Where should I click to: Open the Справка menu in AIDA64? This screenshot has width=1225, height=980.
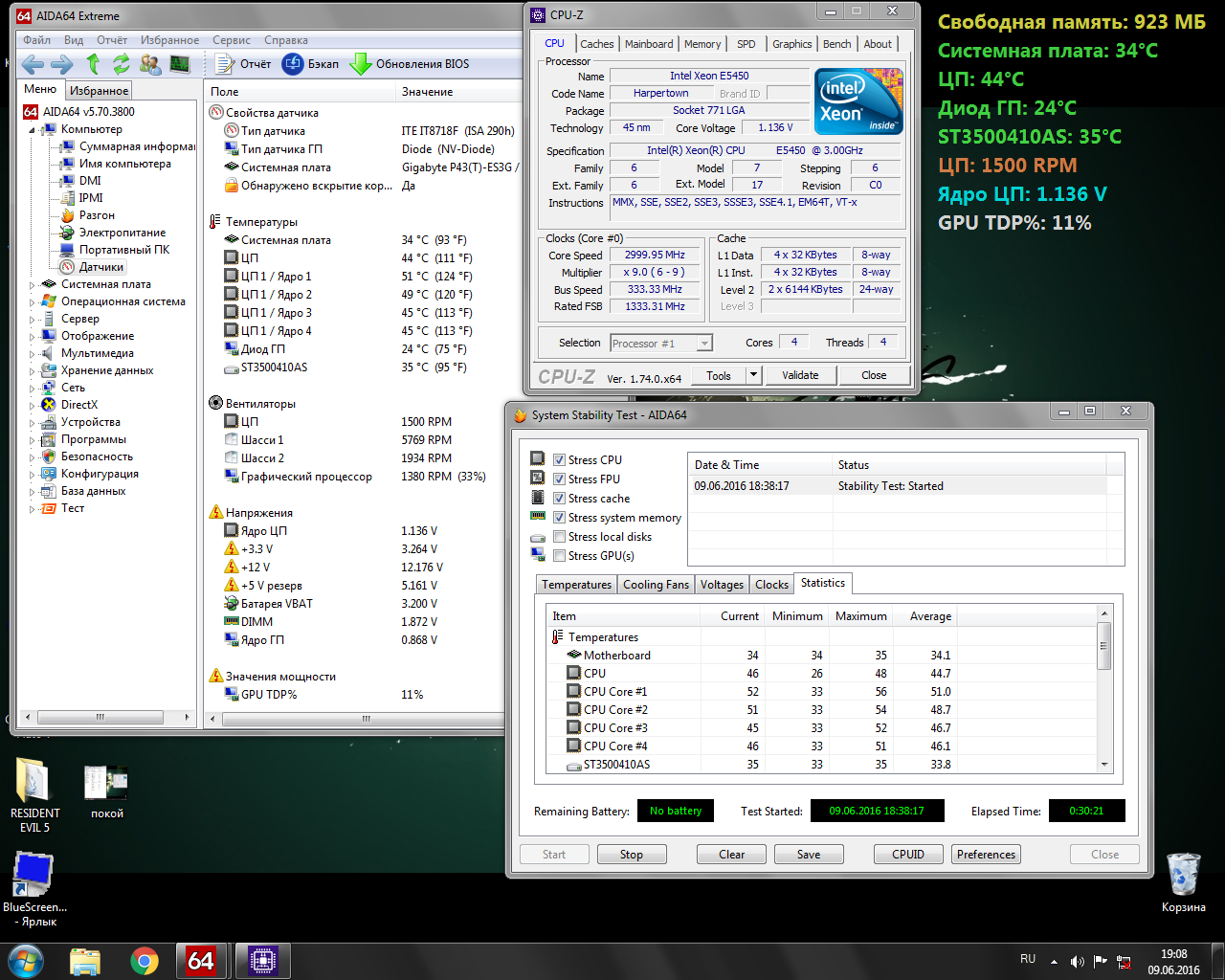point(286,40)
